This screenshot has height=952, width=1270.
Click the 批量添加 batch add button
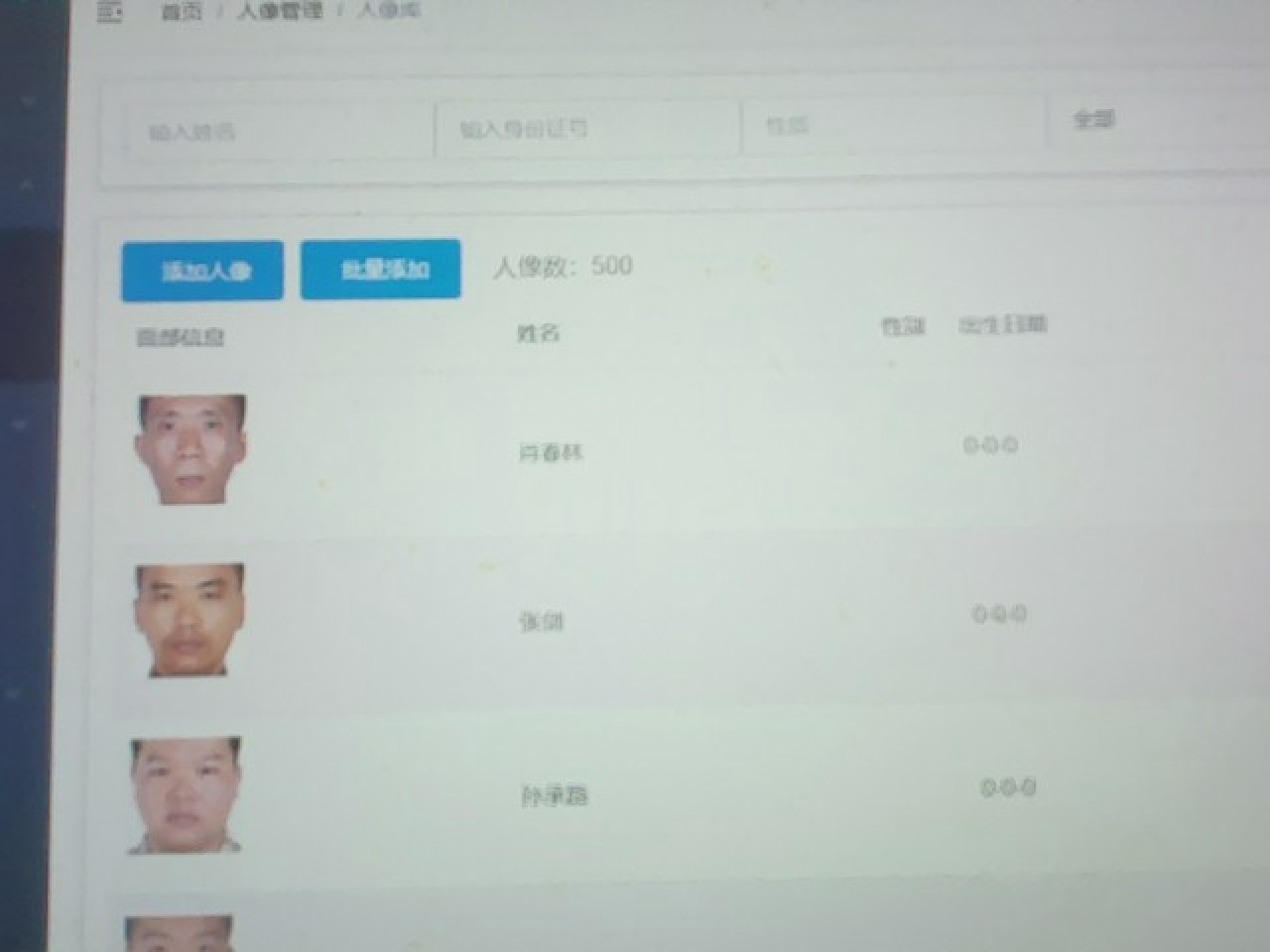[381, 269]
